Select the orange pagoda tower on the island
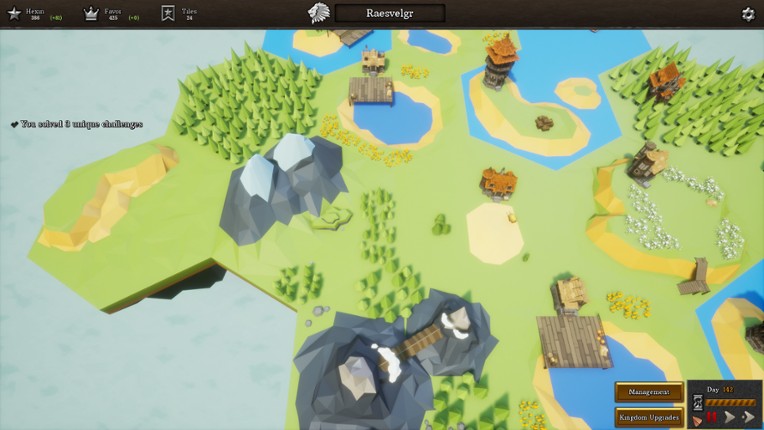Viewport: 764px width, 430px height. coord(499,62)
